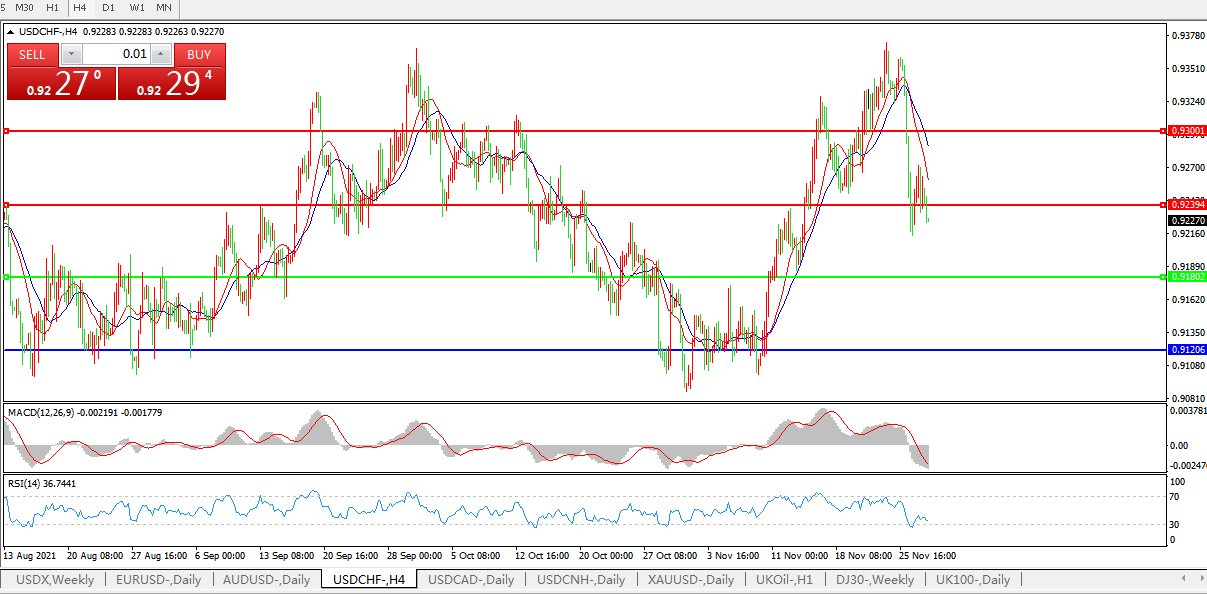This screenshot has height=594, width=1207.
Task: Choose the W1 timeframe
Action: (x=137, y=8)
